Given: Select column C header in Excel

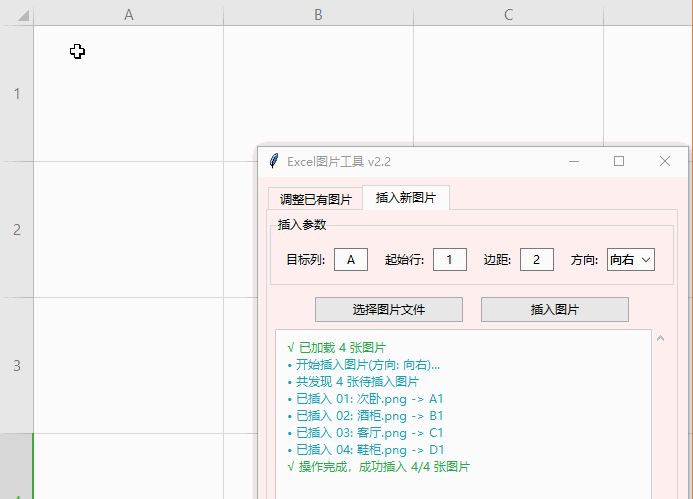Looking at the screenshot, I should coord(508,15).
